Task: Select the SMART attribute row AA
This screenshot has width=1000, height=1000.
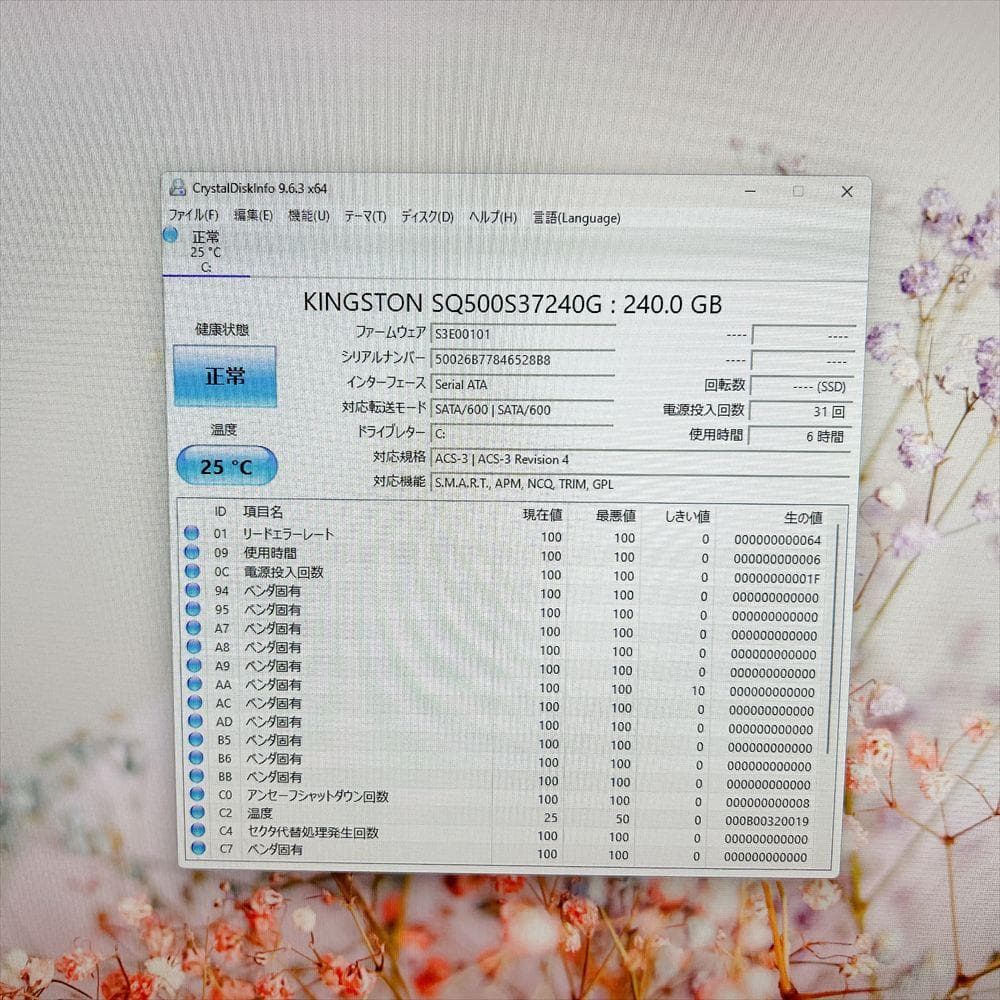Action: tap(300, 687)
